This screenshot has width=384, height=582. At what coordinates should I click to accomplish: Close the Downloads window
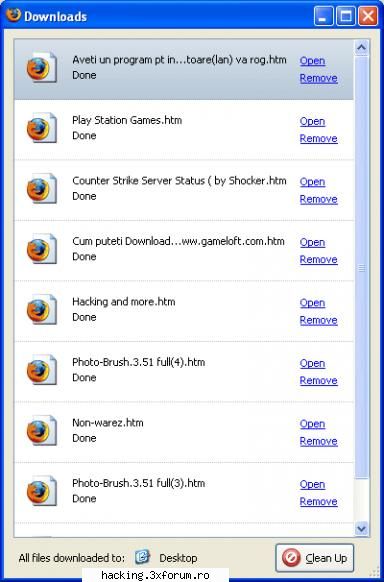pyautogui.click(x=368, y=17)
